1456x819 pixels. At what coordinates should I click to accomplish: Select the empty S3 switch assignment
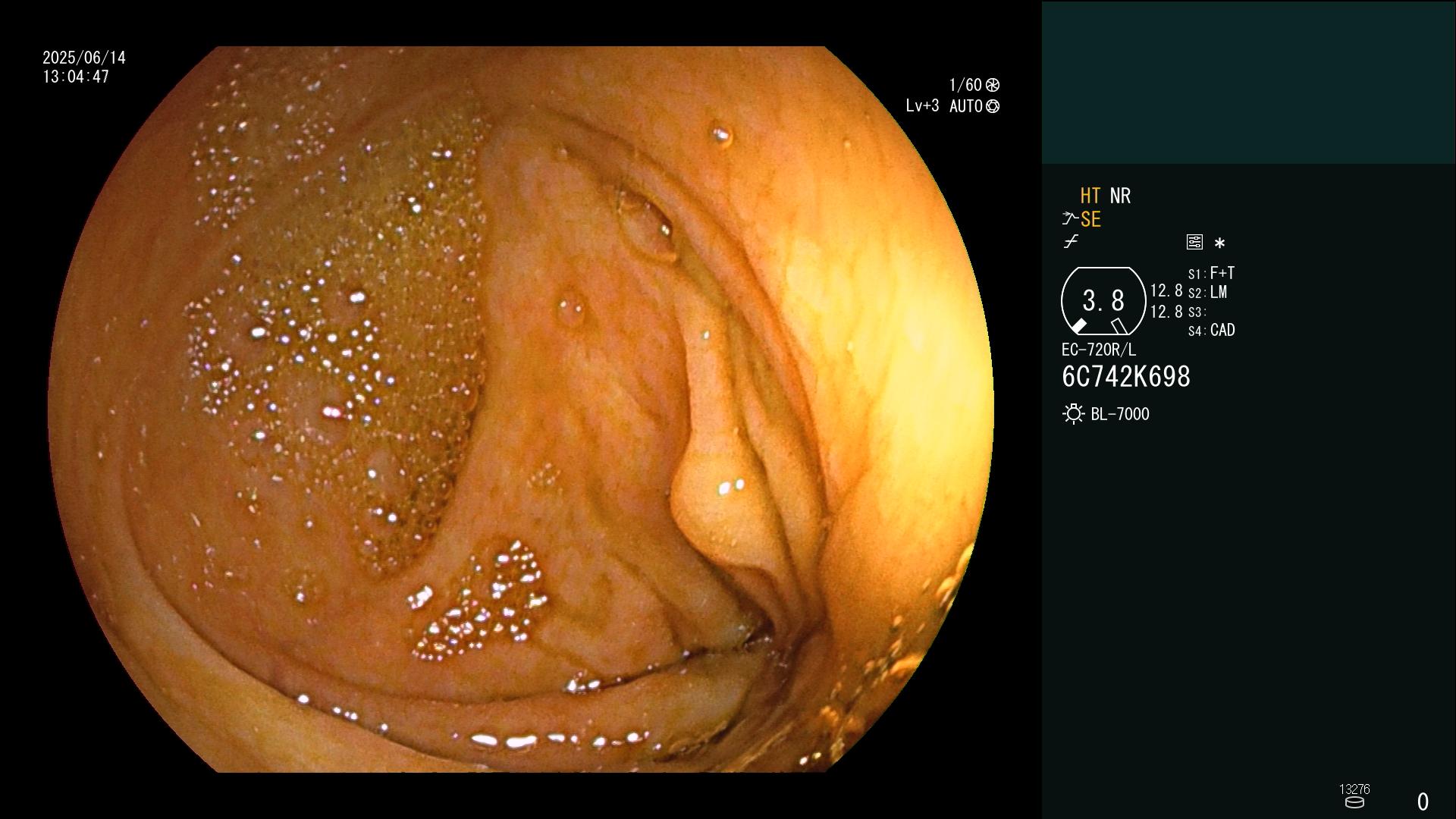tap(1197, 312)
